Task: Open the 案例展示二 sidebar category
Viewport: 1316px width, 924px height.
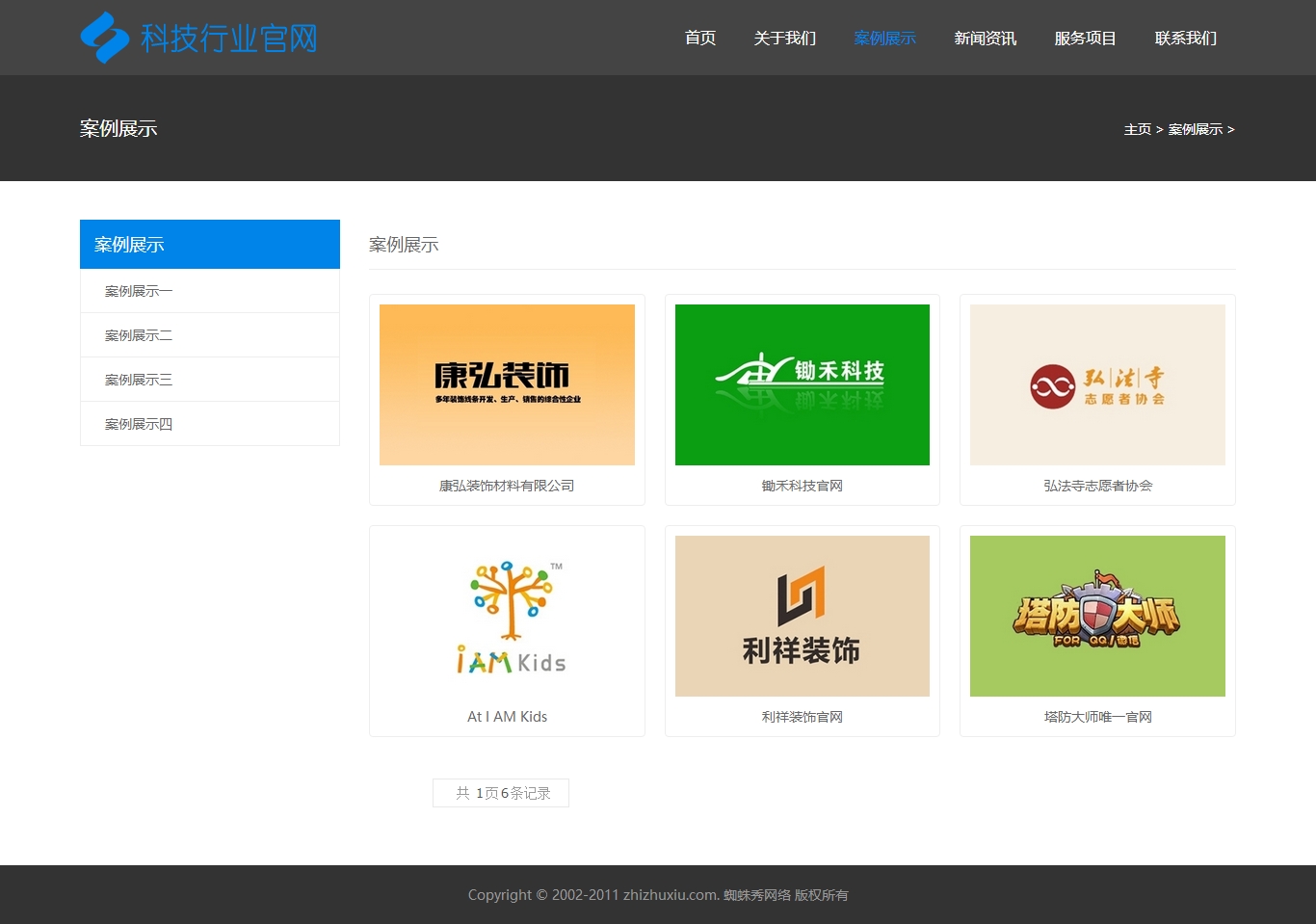Action: tap(139, 335)
